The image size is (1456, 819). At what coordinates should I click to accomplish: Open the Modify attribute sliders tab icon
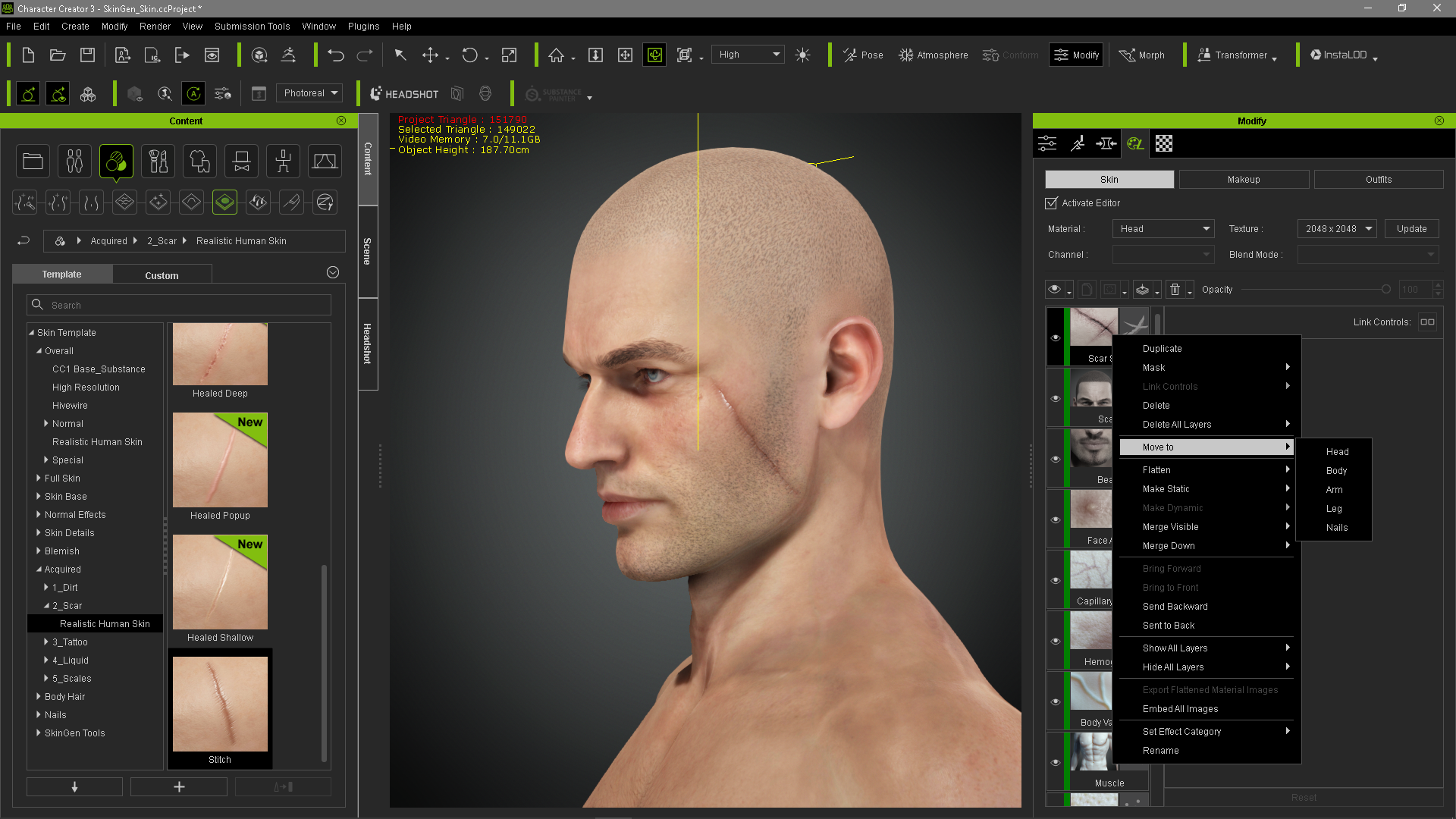[x=1047, y=143]
